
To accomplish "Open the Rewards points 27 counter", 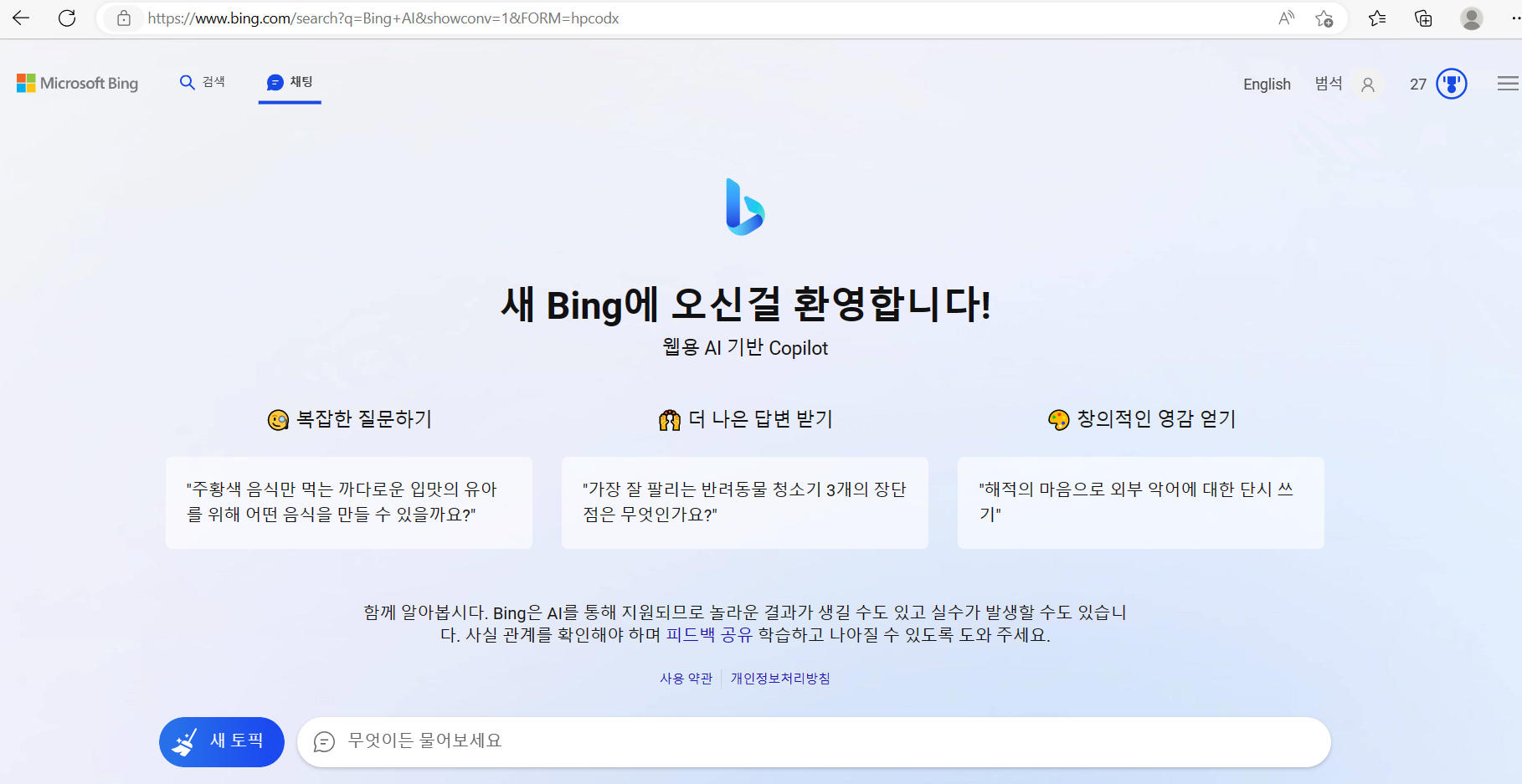I will (x=1418, y=85).
